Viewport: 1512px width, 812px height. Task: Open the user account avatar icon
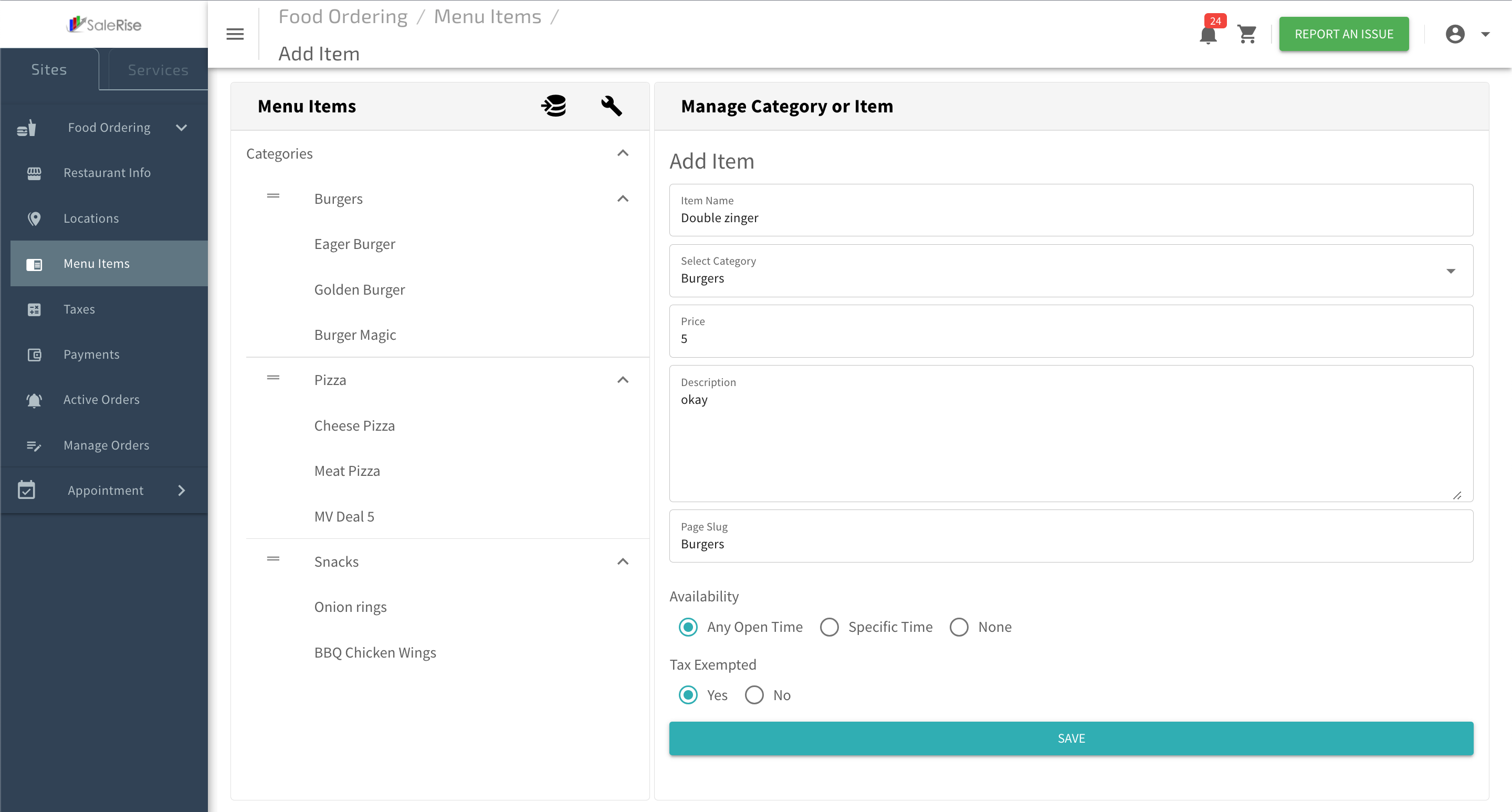[1455, 34]
